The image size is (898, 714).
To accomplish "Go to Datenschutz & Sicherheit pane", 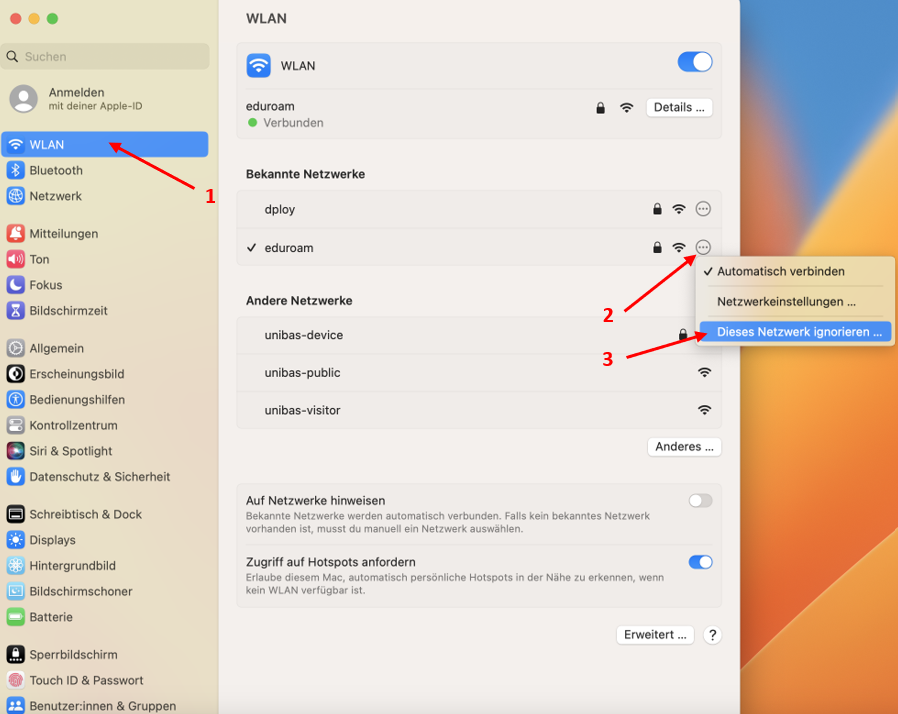I will point(99,477).
